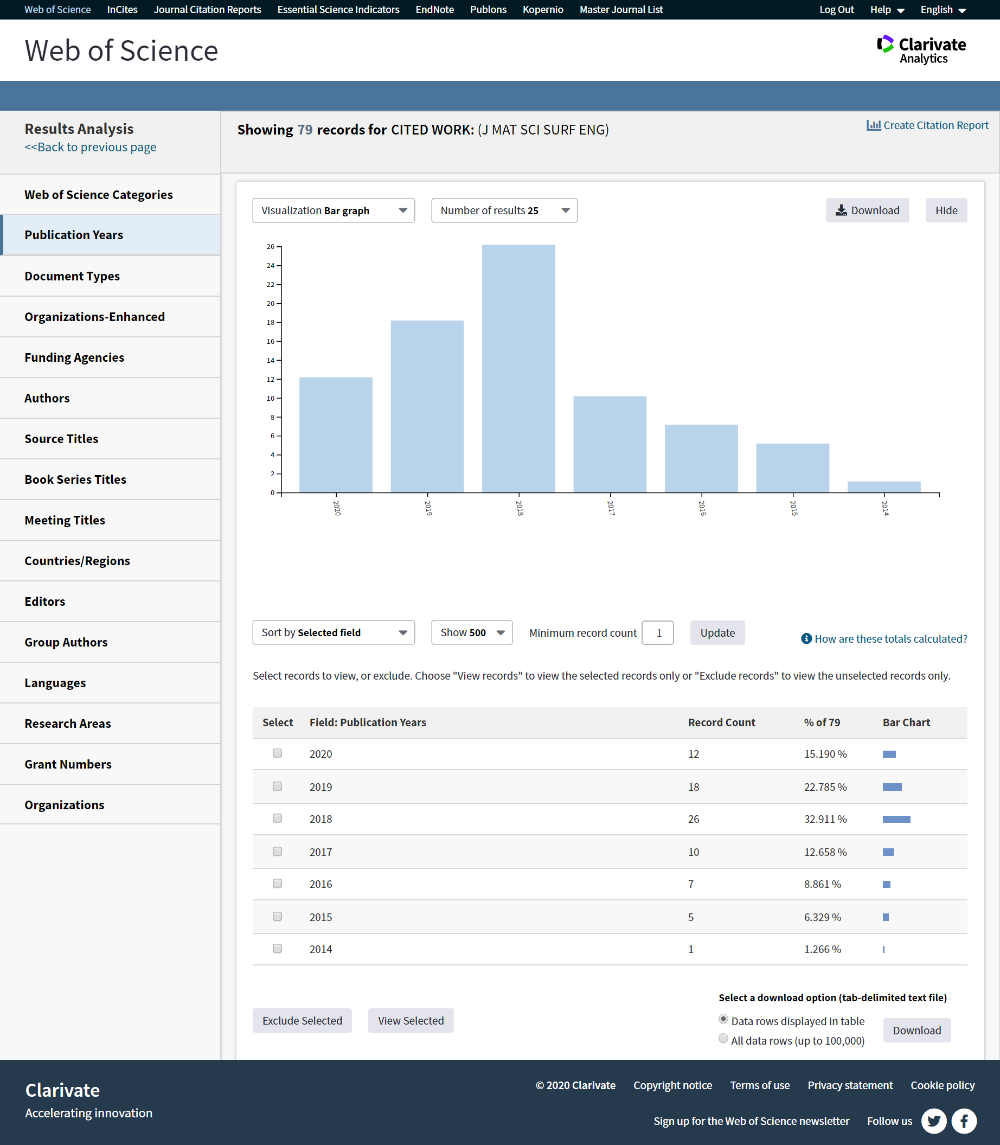Open Kopernio from top navigation
Viewport: 1000px width, 1145px height.
coord(543,9)
